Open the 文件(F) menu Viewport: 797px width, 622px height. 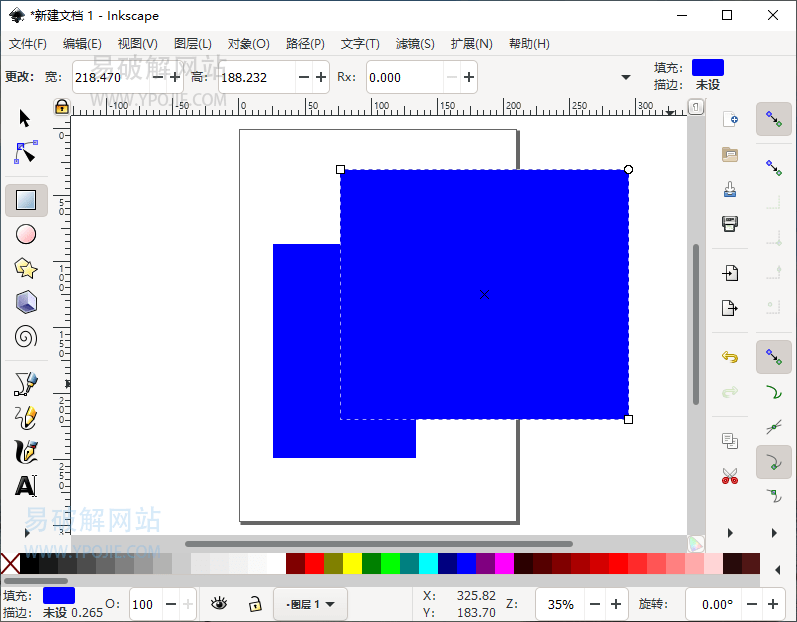coord(27,44)
